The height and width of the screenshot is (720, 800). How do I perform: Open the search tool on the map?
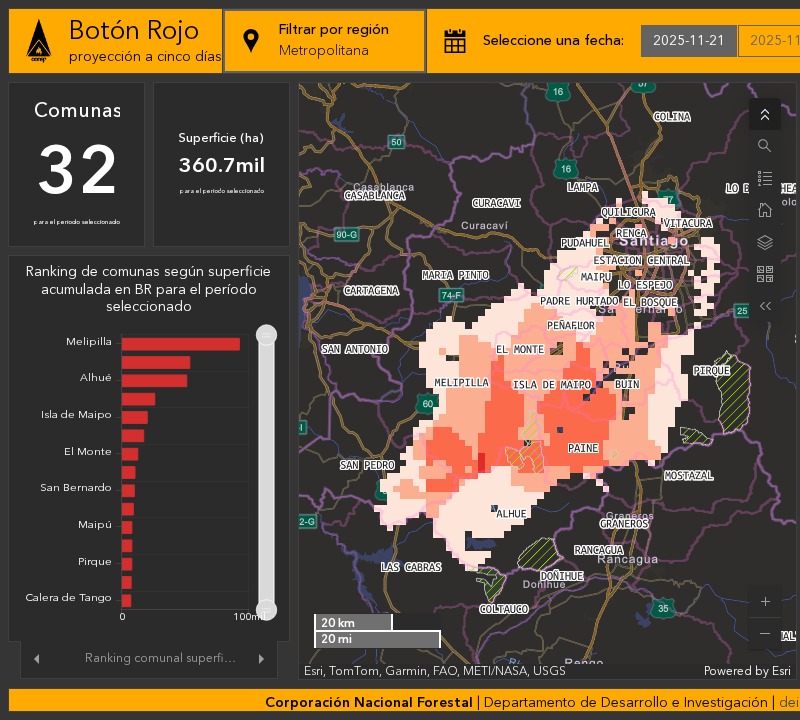coord(765,145)
